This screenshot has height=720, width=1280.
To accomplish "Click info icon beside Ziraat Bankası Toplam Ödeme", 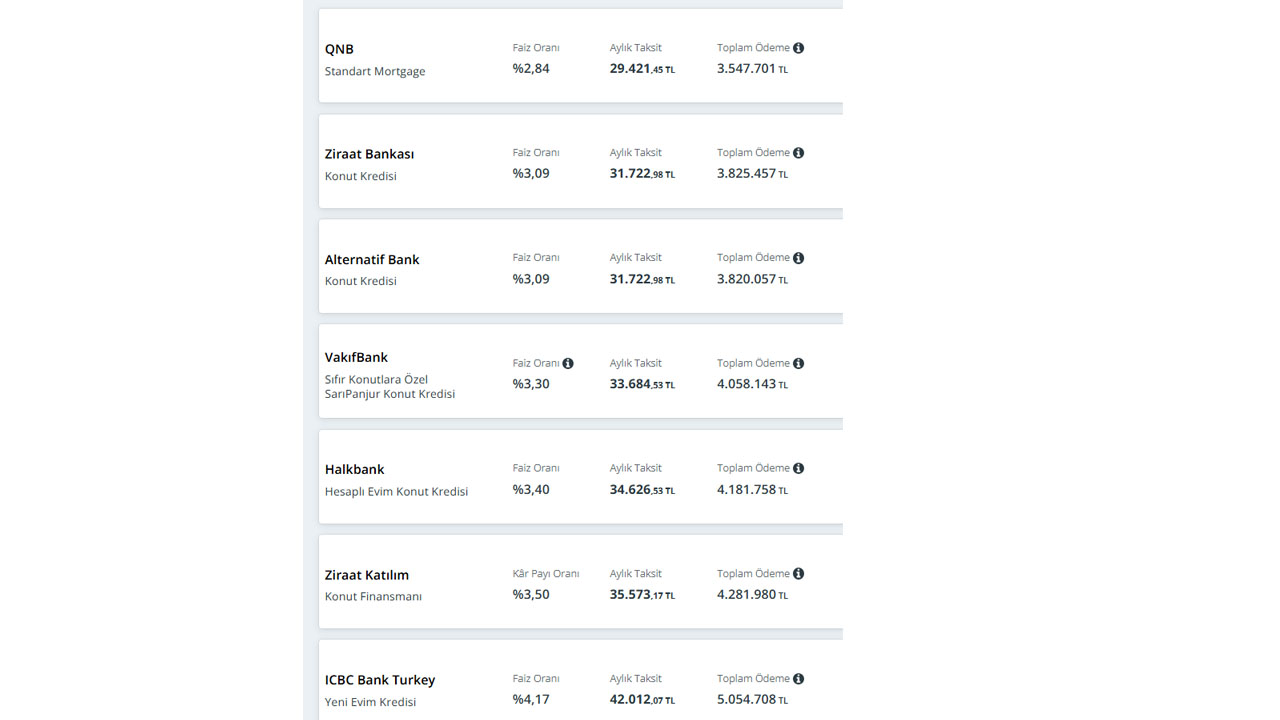I will coord(798,153).
